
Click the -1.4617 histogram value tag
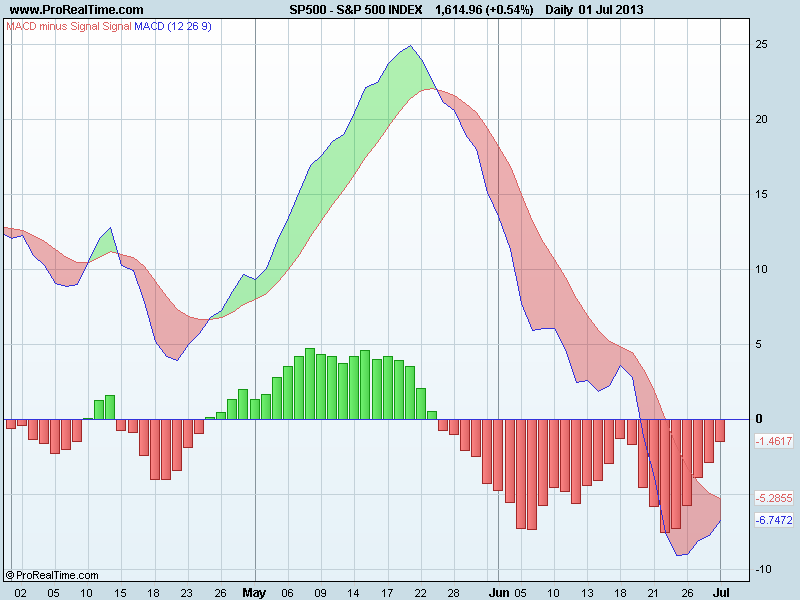pos(774,441)
